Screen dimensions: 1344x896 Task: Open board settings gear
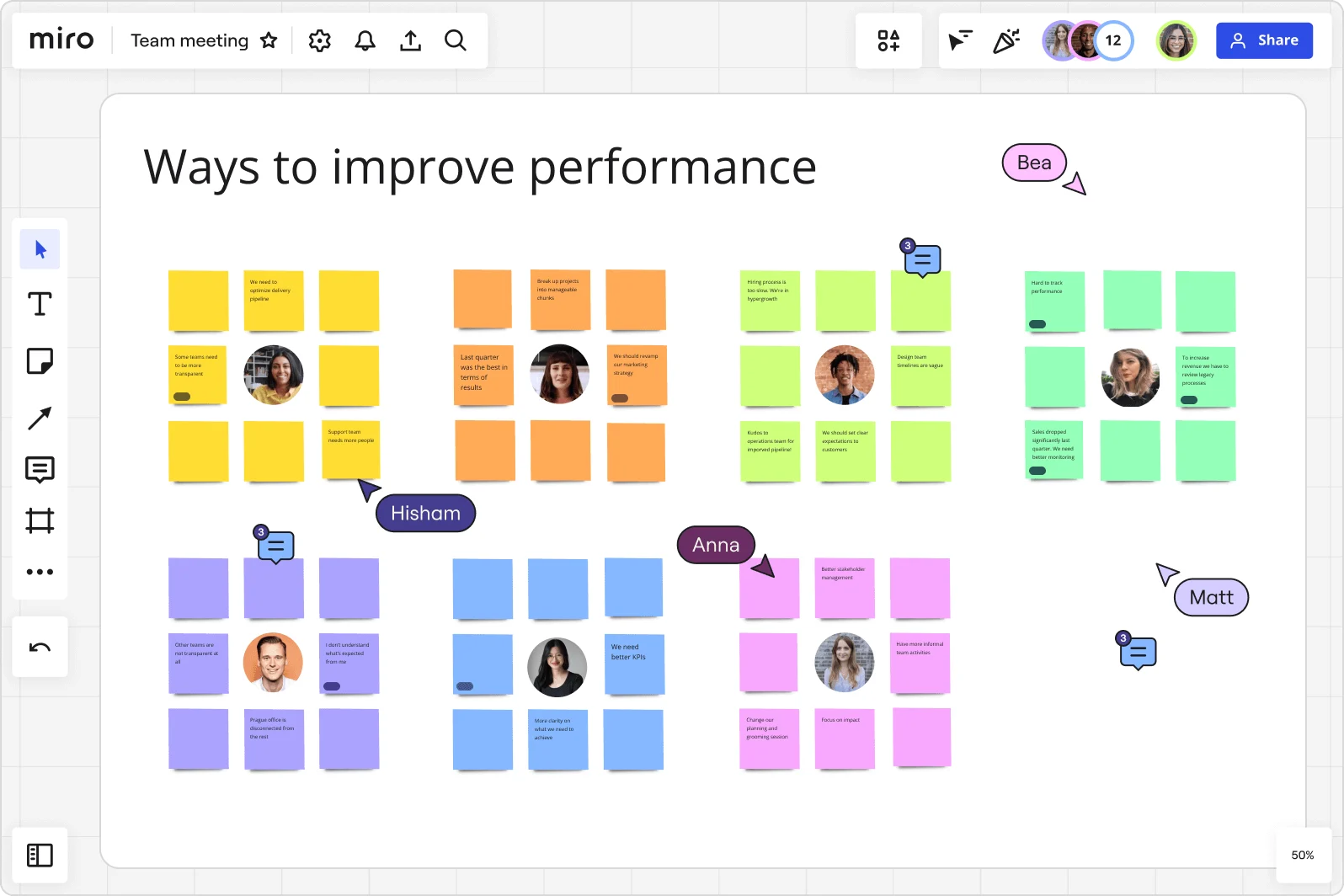(x=320, y=40)
